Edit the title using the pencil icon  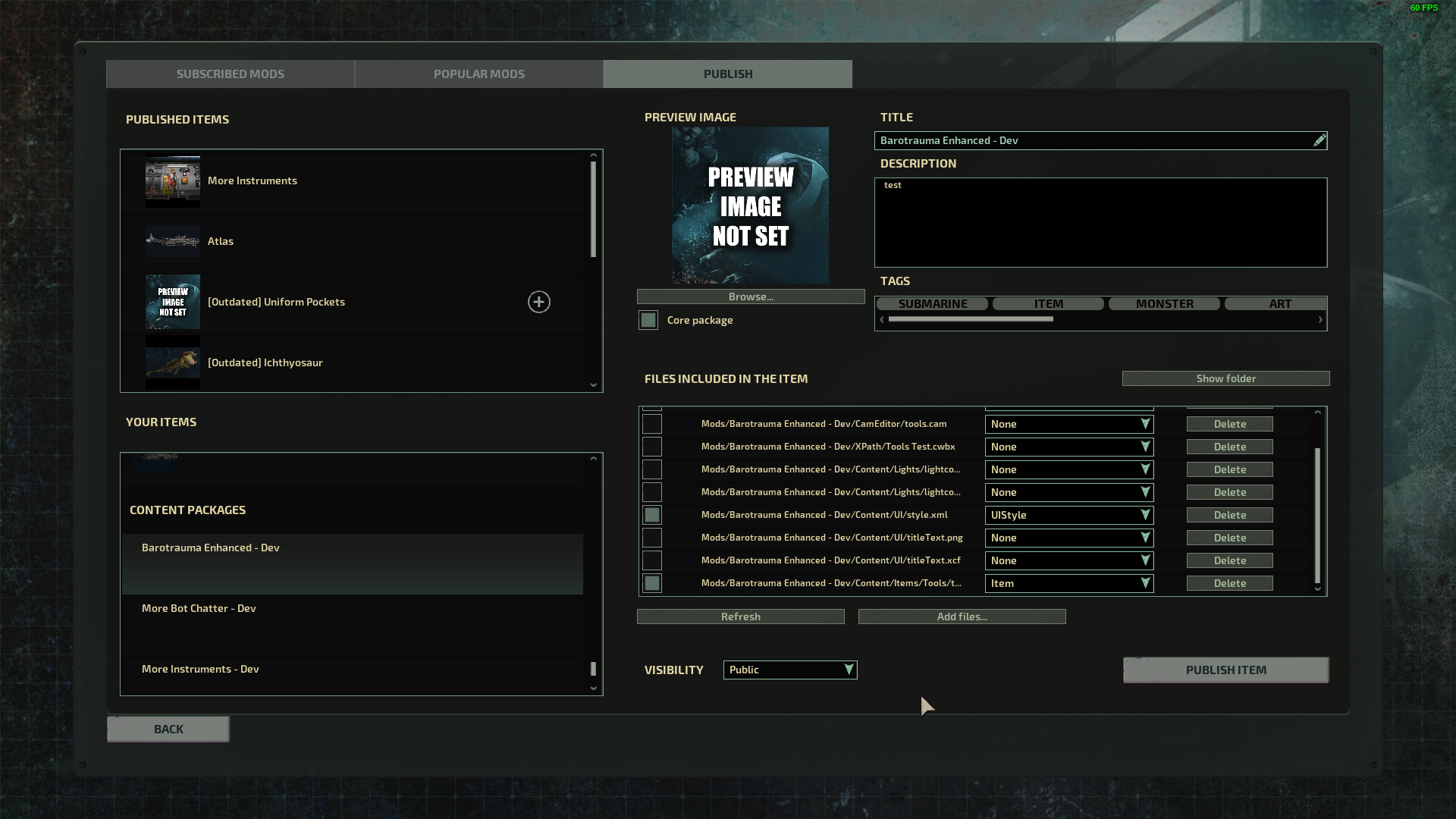(x=1319, y=140)
